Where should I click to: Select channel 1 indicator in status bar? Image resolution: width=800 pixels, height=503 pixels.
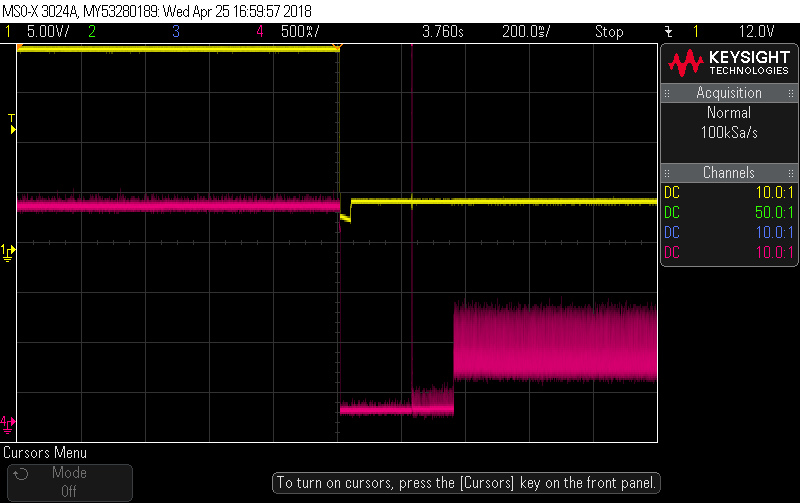8,32
